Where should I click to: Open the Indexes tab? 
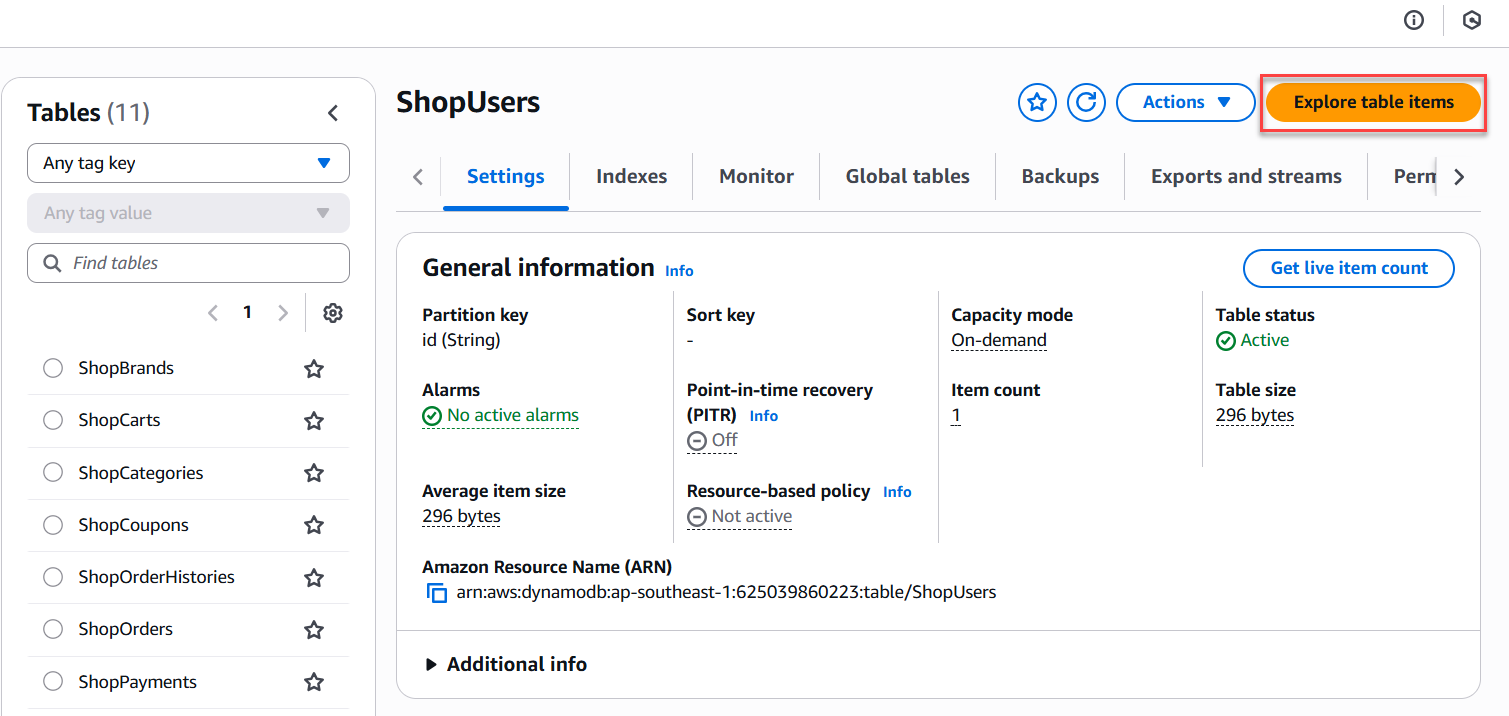coord(631,177)
